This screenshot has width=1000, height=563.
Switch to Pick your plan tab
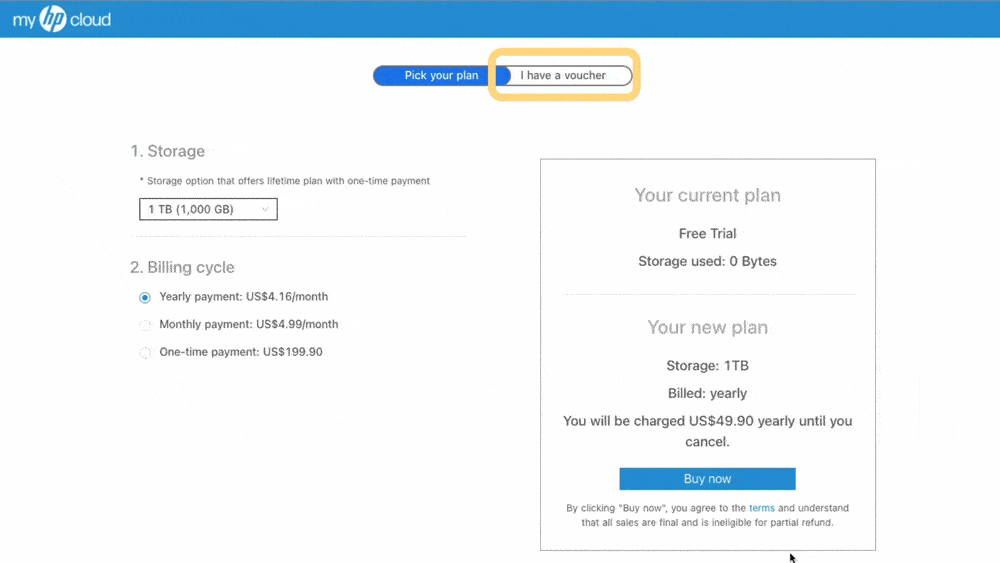[441, 75]
